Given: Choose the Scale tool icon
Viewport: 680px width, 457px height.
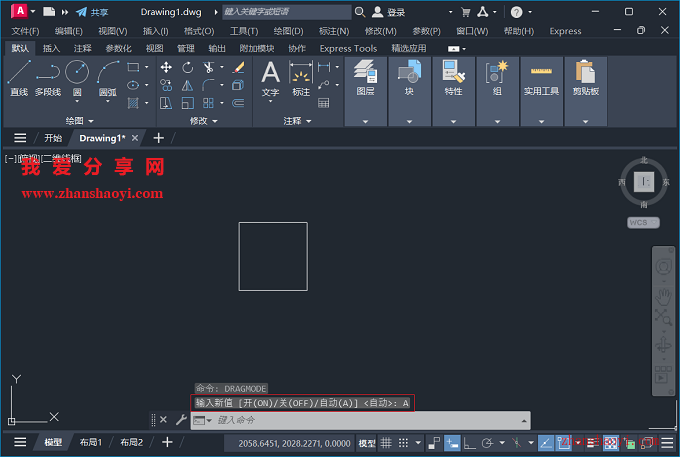Looking at the screenshot, I should (x=187, y=103).
